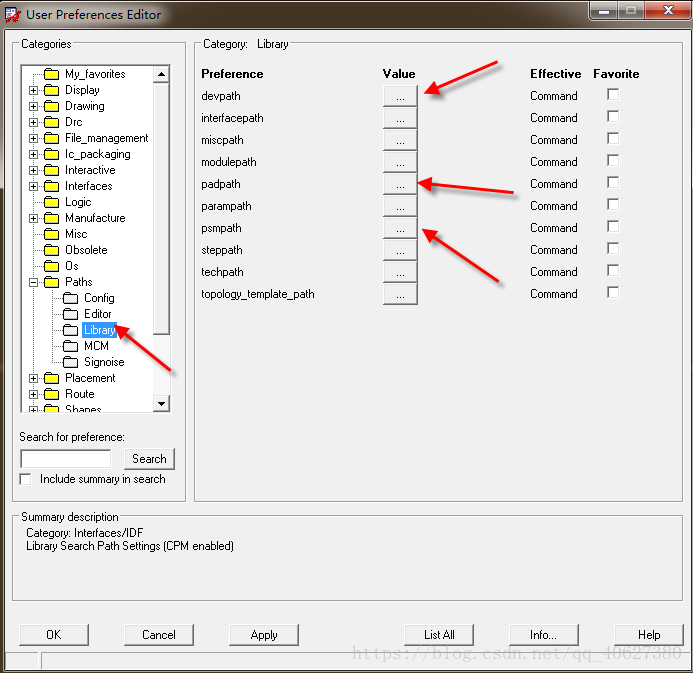Select the Library tree item
693x673 pixels.
pos(100,330)
